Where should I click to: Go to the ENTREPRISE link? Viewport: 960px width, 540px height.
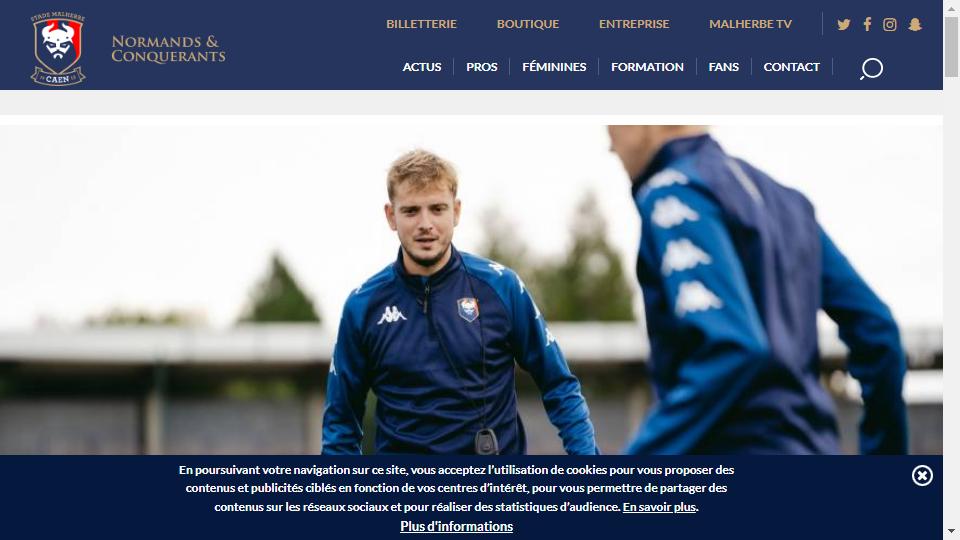click(634, 24)
